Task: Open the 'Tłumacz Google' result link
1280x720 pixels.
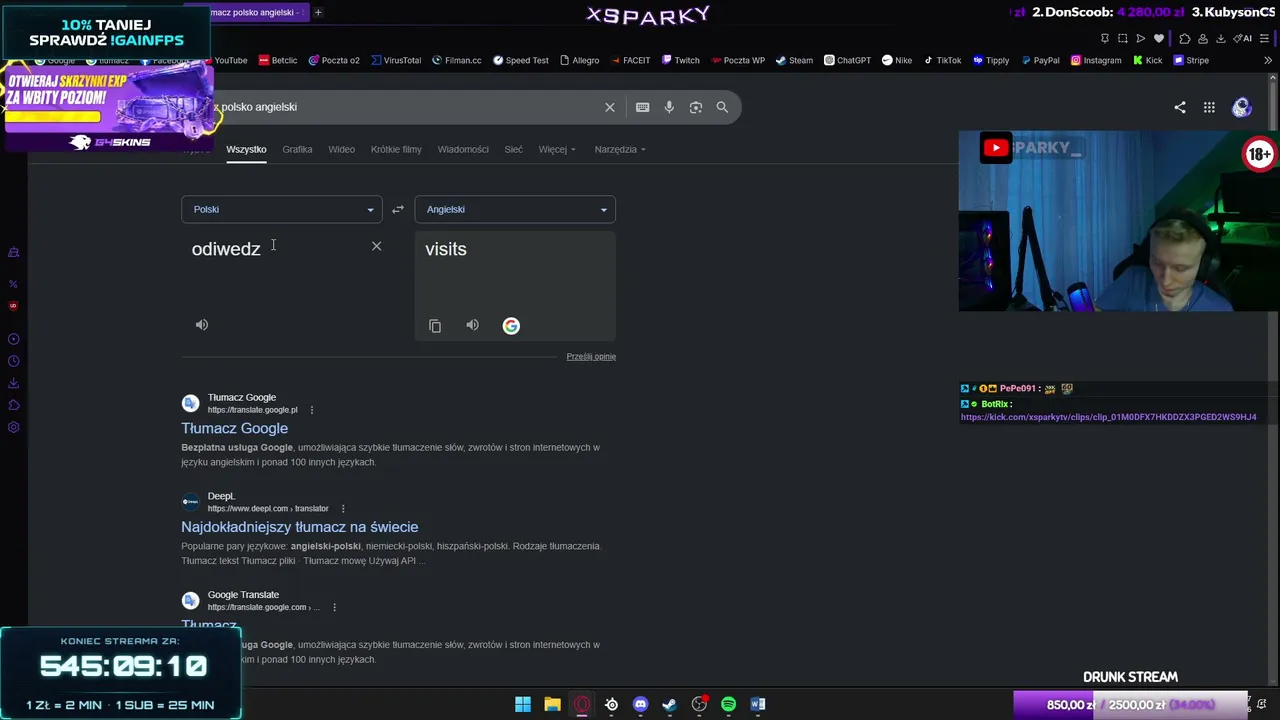Action: tap(234, 428)
